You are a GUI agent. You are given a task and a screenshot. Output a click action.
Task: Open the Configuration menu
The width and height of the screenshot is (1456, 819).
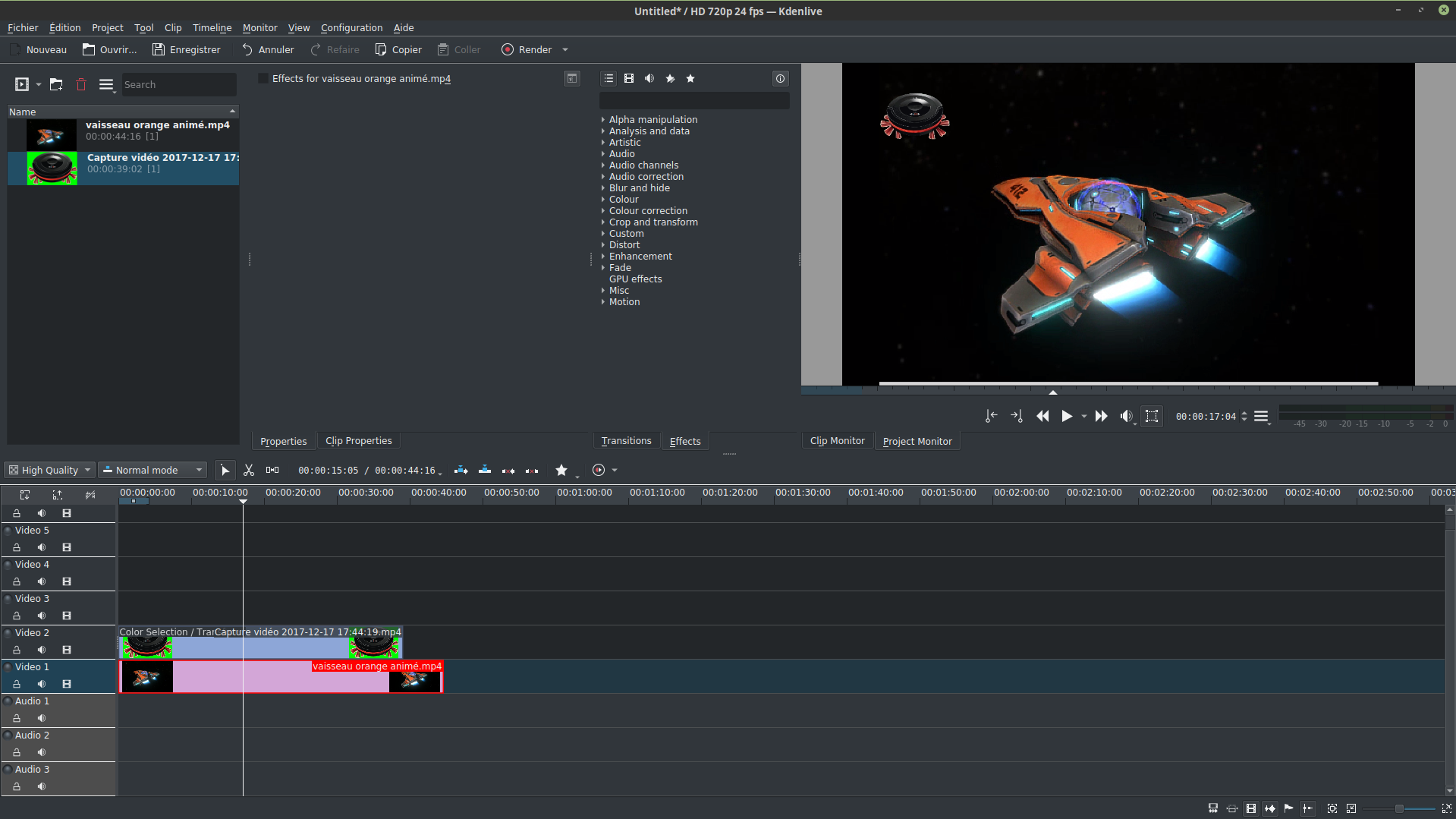pos(351,28)
